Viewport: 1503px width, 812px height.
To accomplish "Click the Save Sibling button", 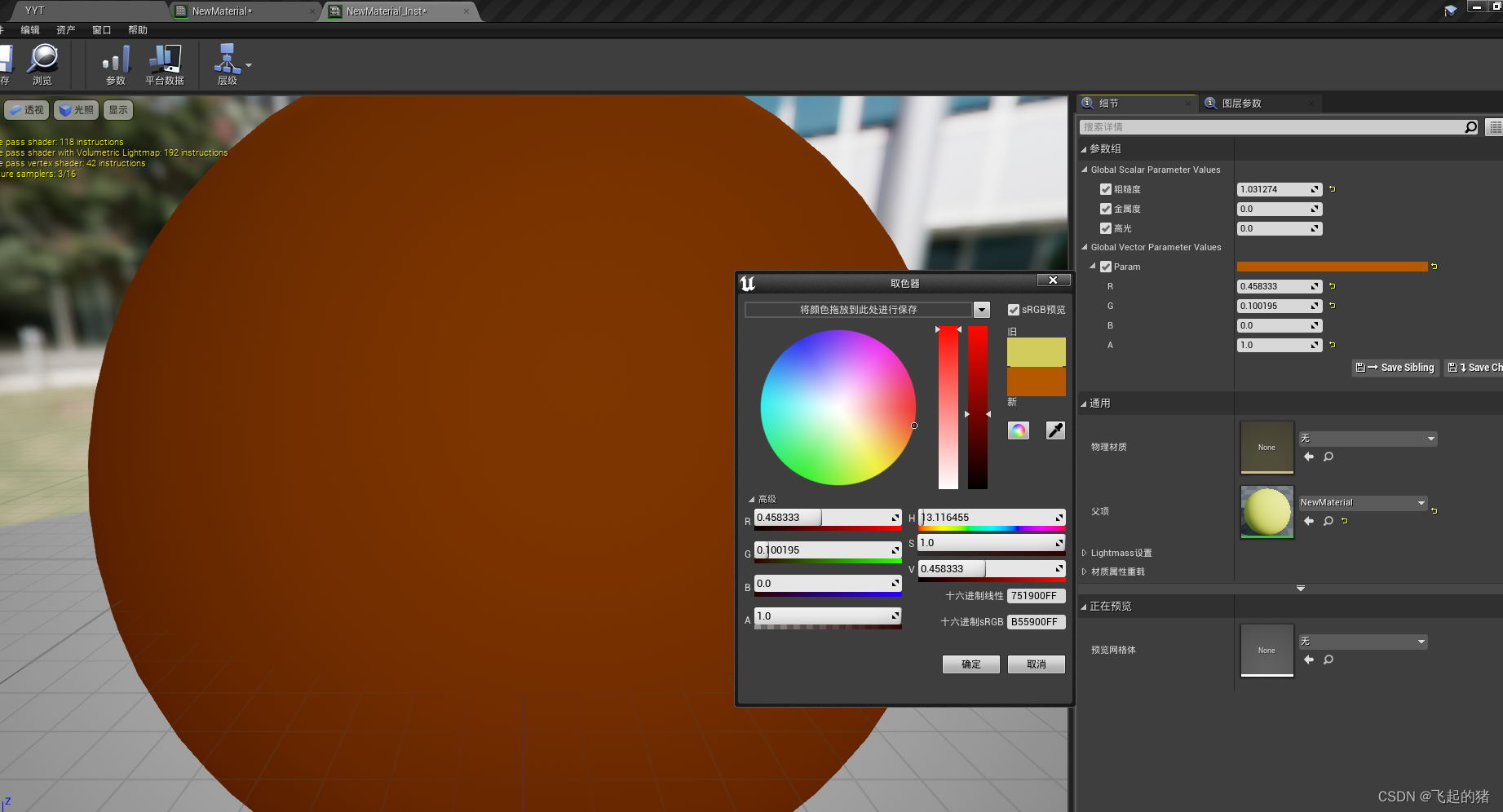I will [1395, 368].
